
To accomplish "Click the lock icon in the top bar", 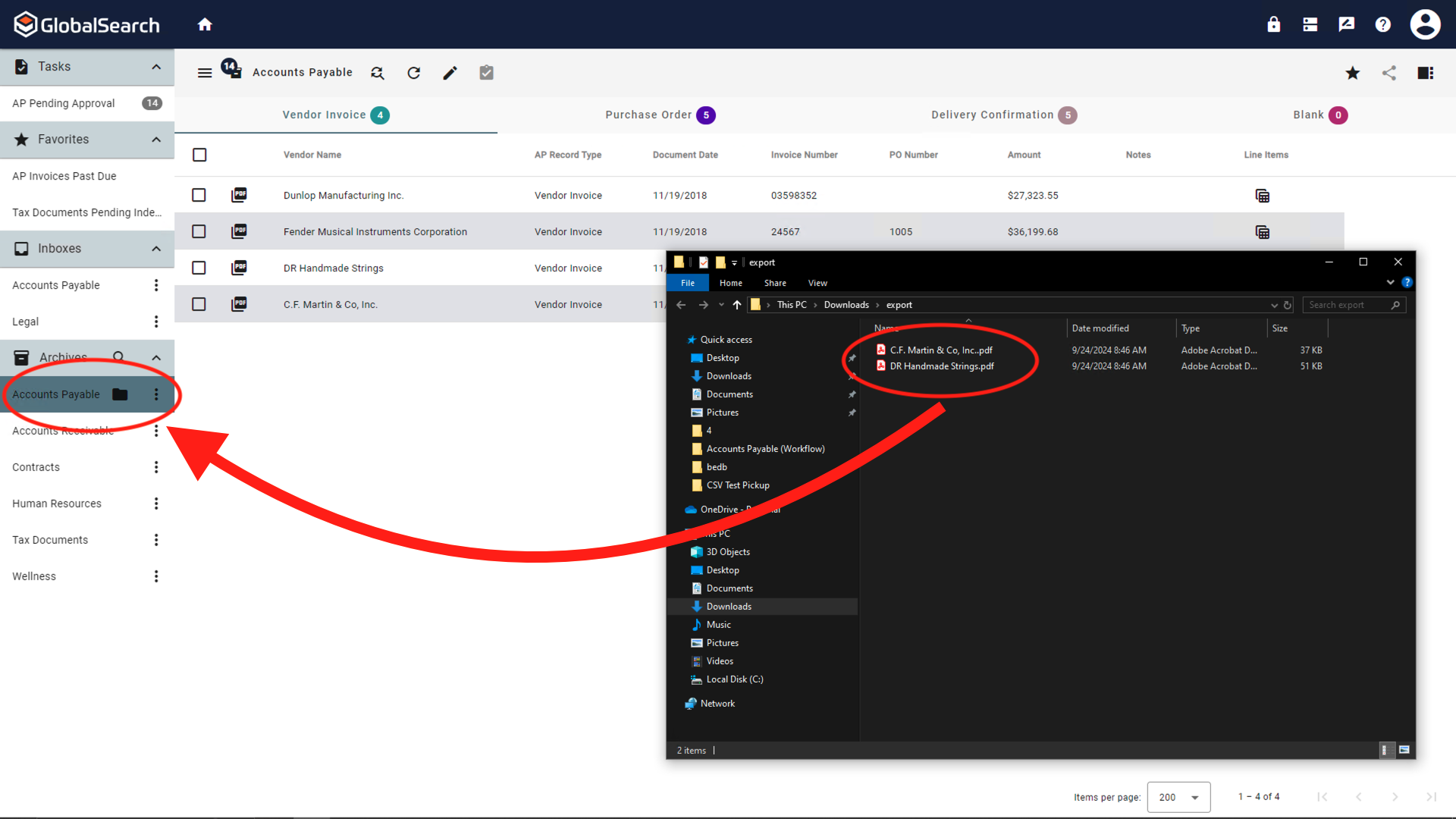I will click(x=1273, y=24).
